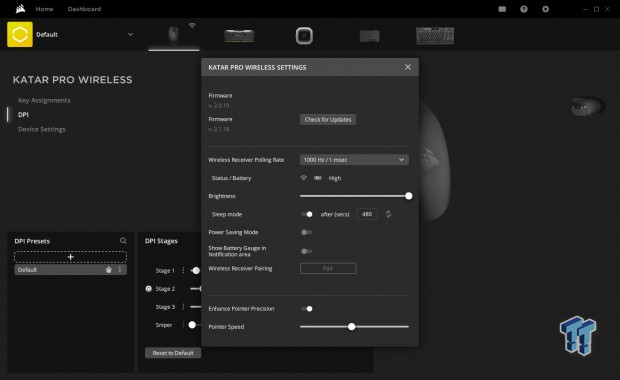620x380 pixels.
Task: Click the wireless signal status icon
Action: click(x=303, y=178)
